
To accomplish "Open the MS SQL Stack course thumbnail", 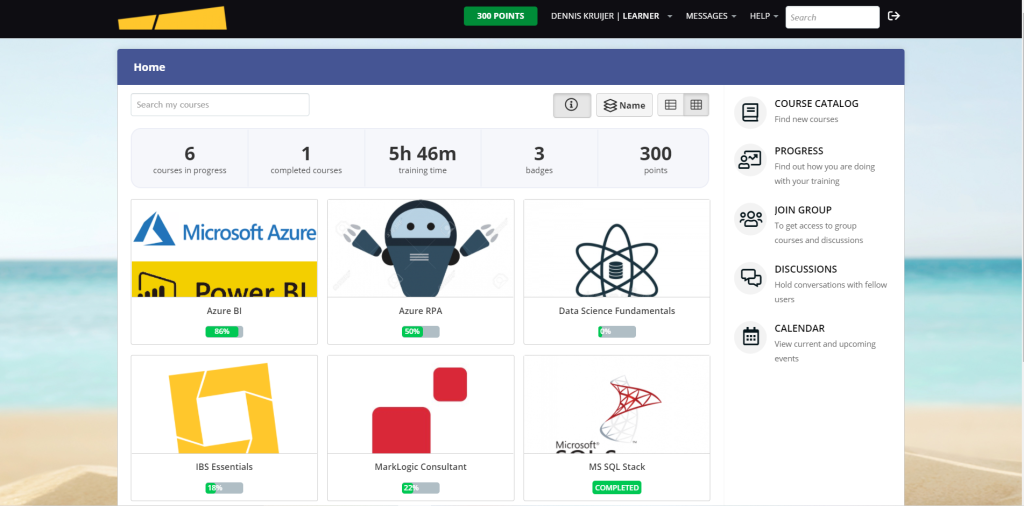I will pos(616,405).
